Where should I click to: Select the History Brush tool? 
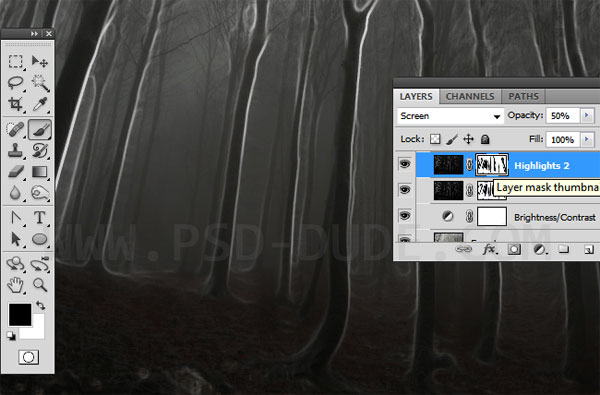pos(40,150)
